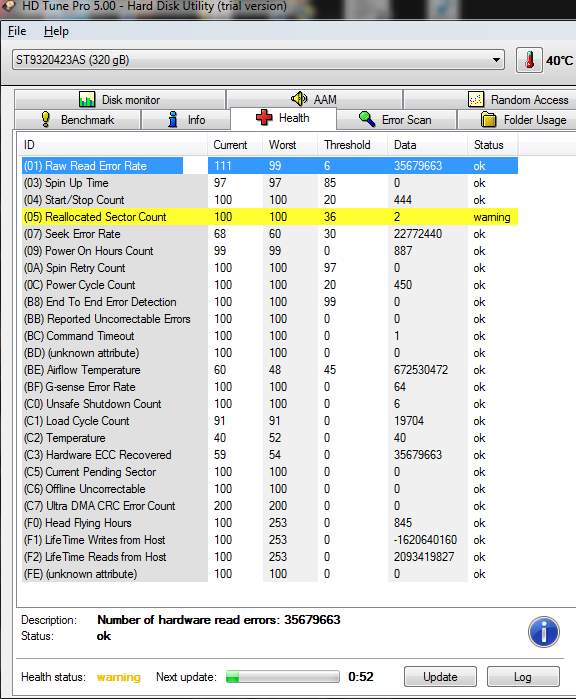576x699 pixels.
Task: Click the Status column header
Action: (489, 145)
